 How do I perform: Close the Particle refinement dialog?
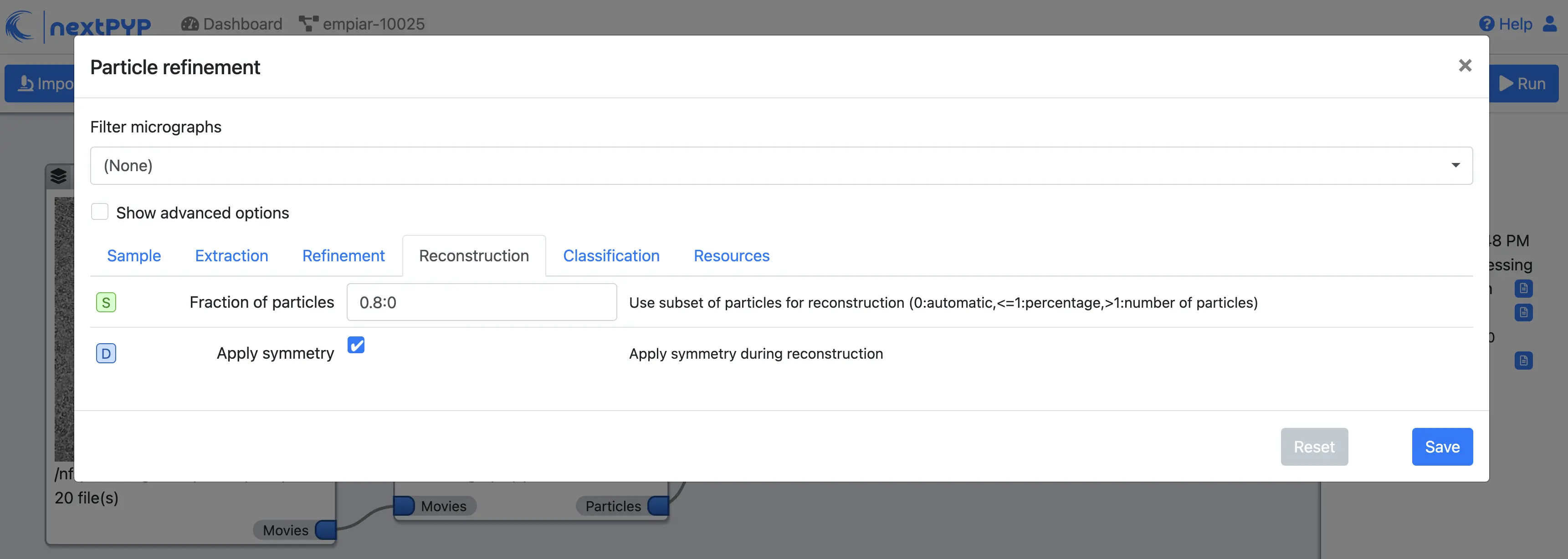pyautogui.click(x=1465, y=66)
